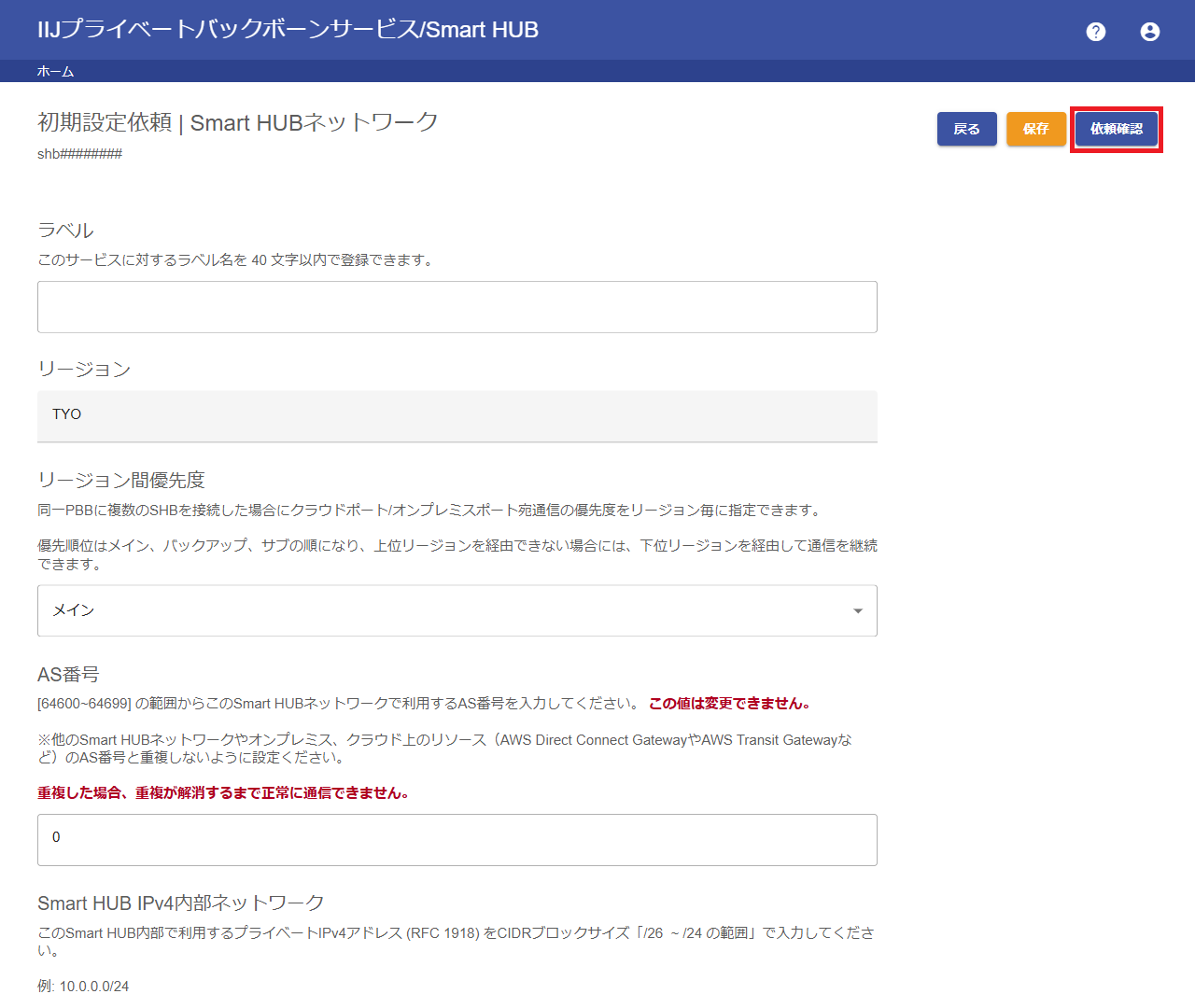Click the ホーム breadcrumb link

click(x=55, y=71)
